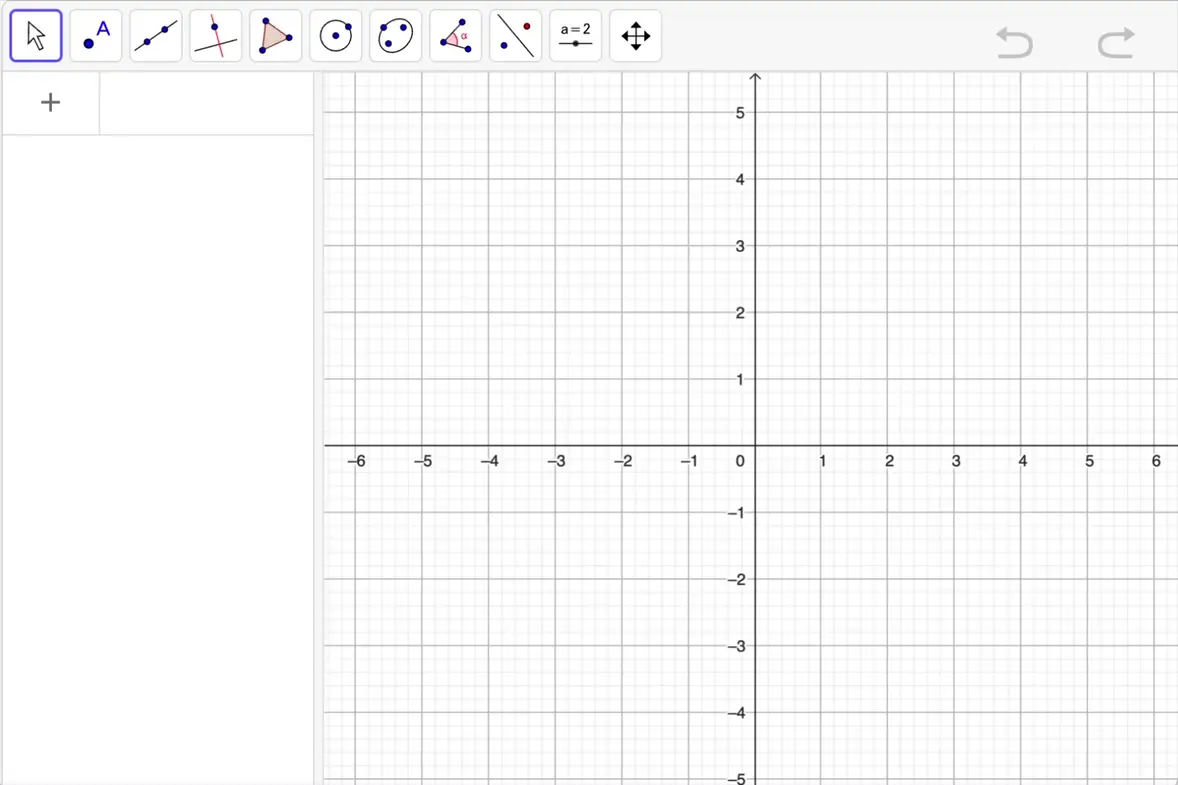Viewport: 1178px width, 785px height.
Task: Choose the Line through two points tool
Action: coord(156,36)
